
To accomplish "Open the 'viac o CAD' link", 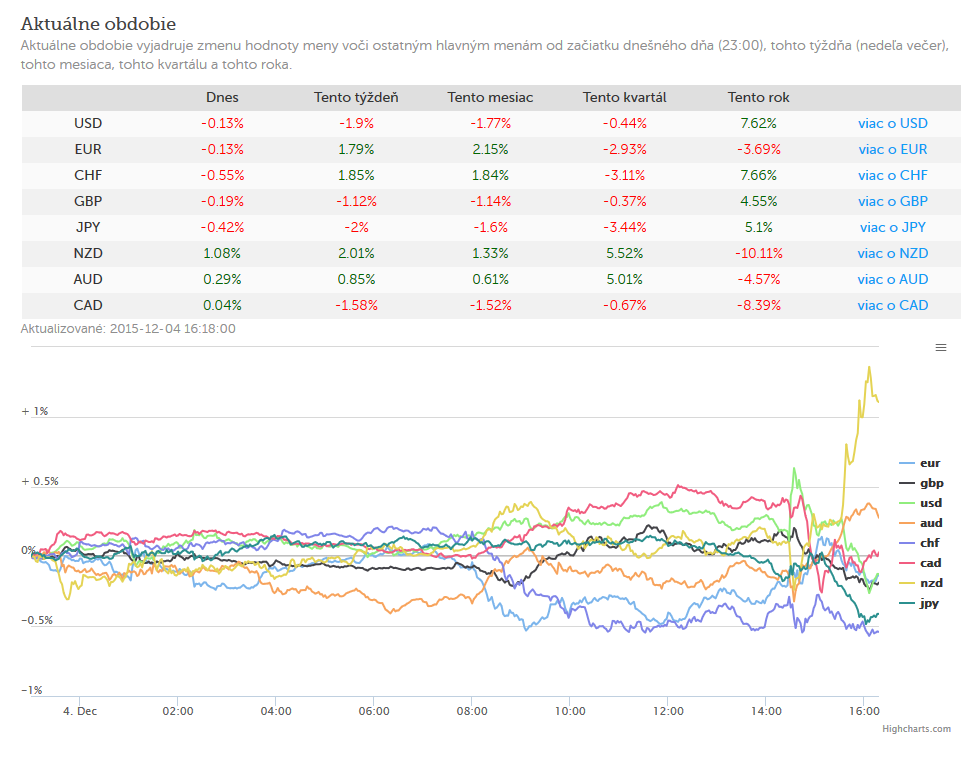I will [x=892, y=305].
